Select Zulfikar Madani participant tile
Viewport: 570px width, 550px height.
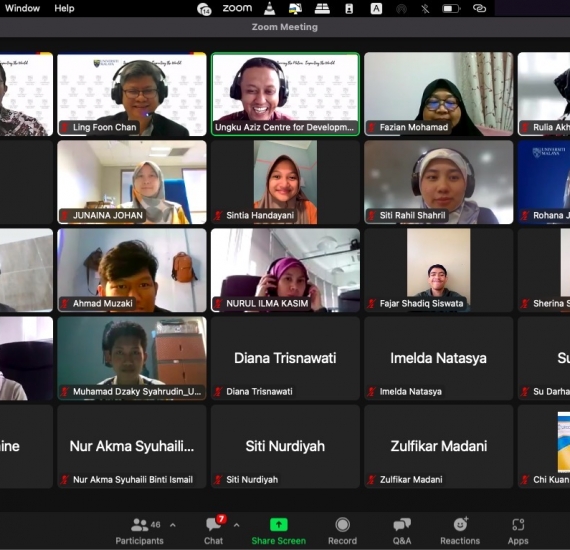pos(439,446)
